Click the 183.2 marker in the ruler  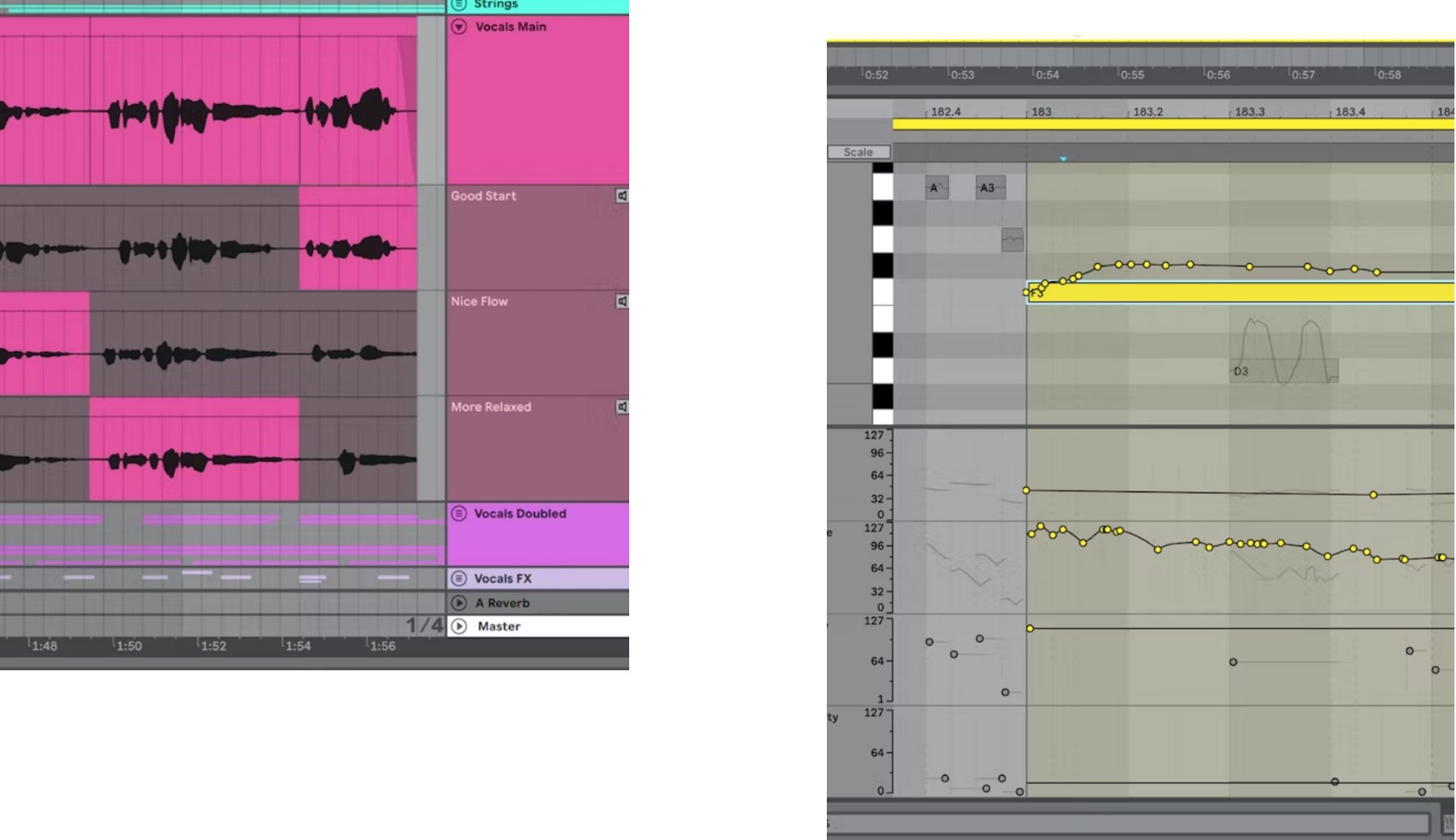1148,112
